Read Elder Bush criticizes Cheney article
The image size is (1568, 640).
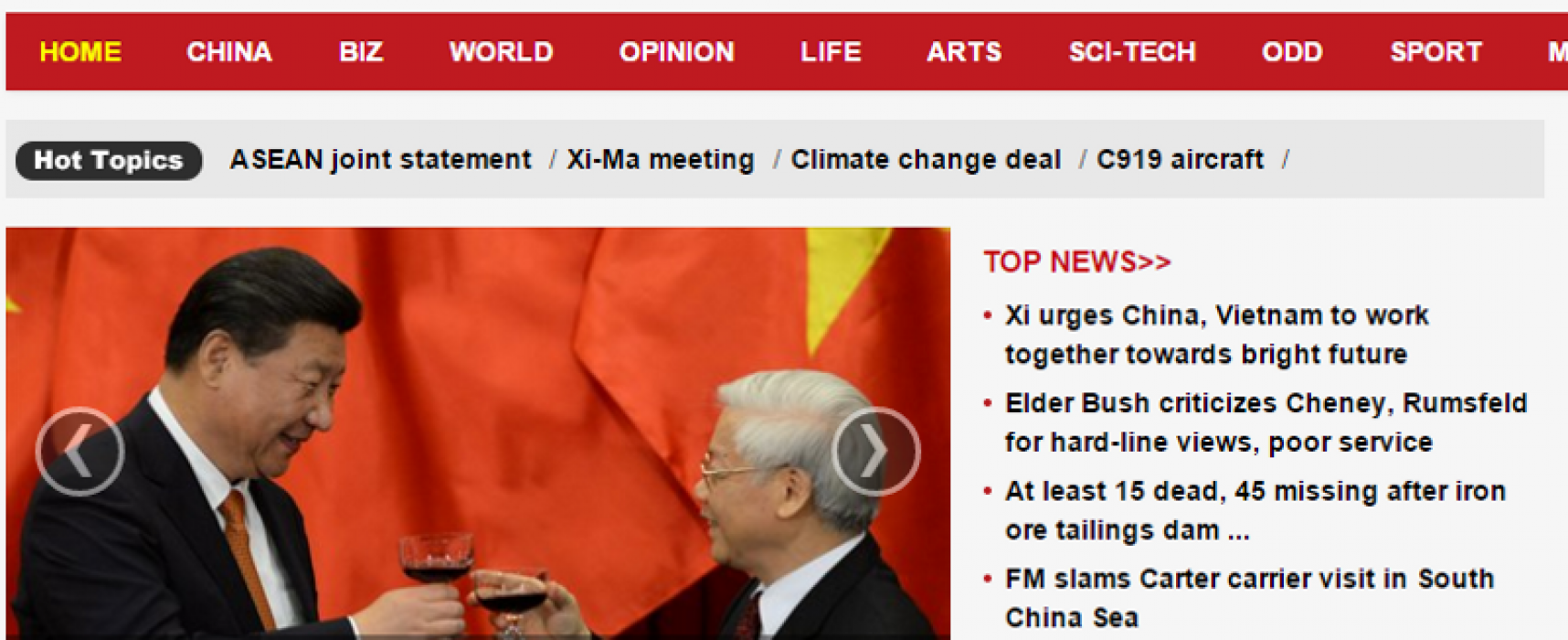[x=1266, y=422]
